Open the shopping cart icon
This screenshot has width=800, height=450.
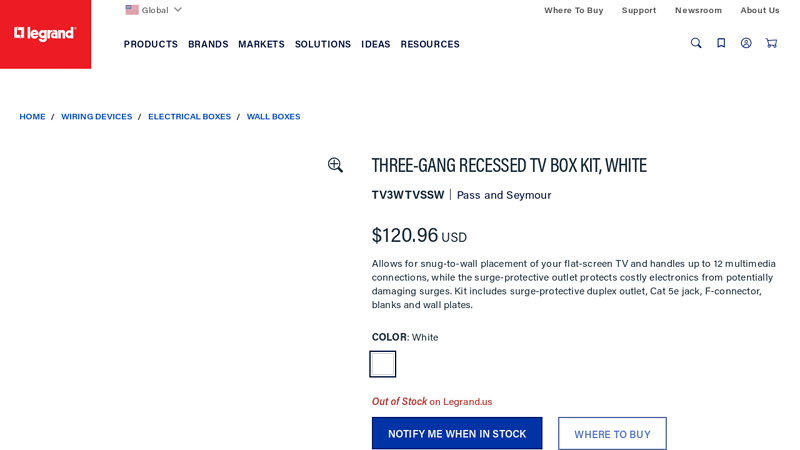[771, 43]
